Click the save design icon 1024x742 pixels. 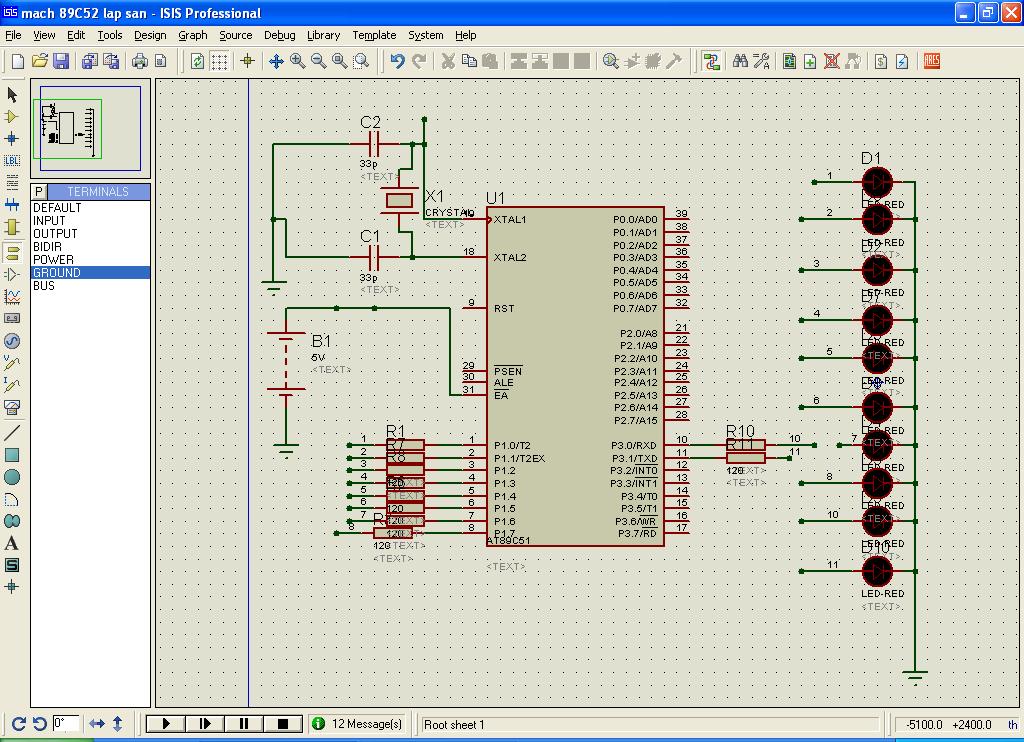point(61,61)
